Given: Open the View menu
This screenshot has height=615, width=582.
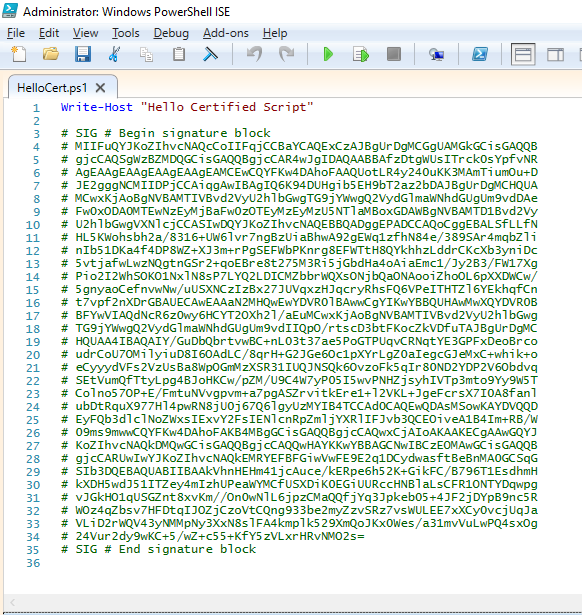Looking at the screenshot, I should point(85,33).
